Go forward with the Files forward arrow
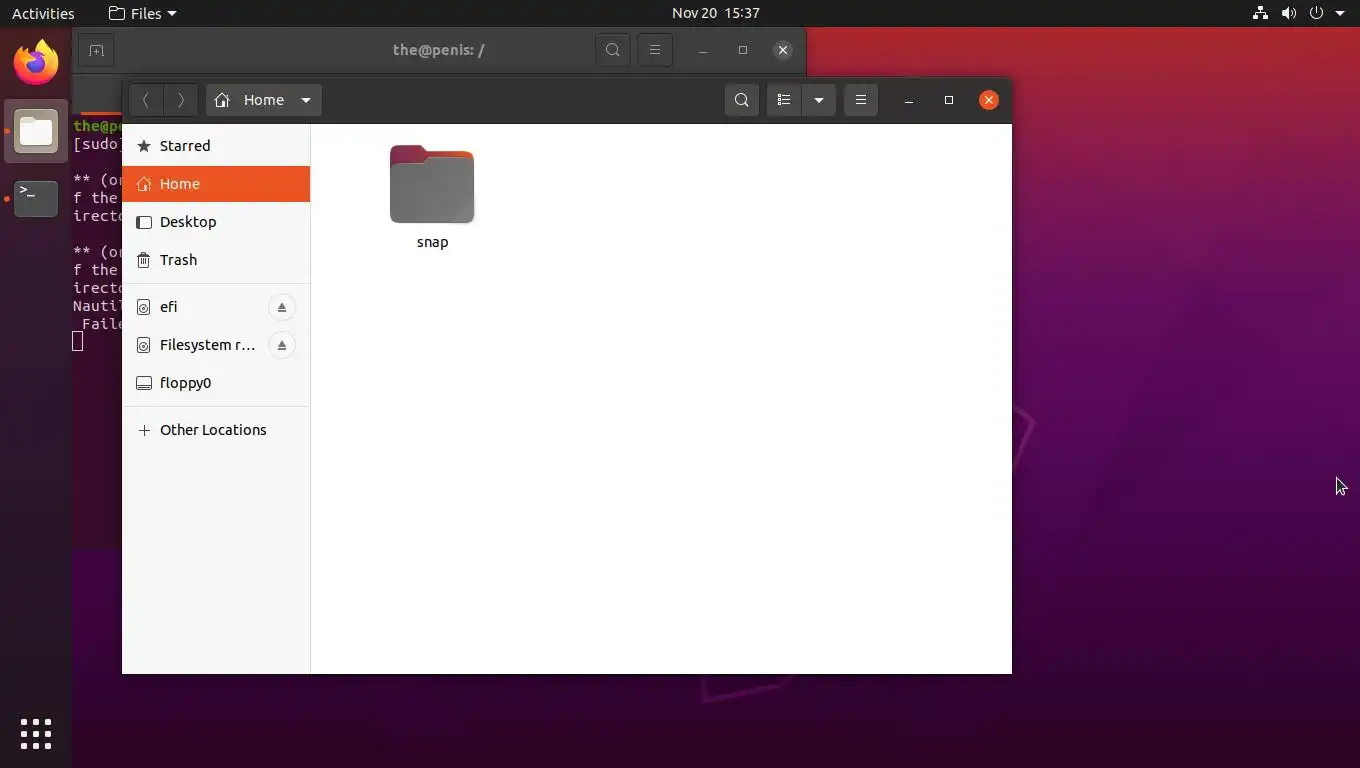 [x=181, y=100]
